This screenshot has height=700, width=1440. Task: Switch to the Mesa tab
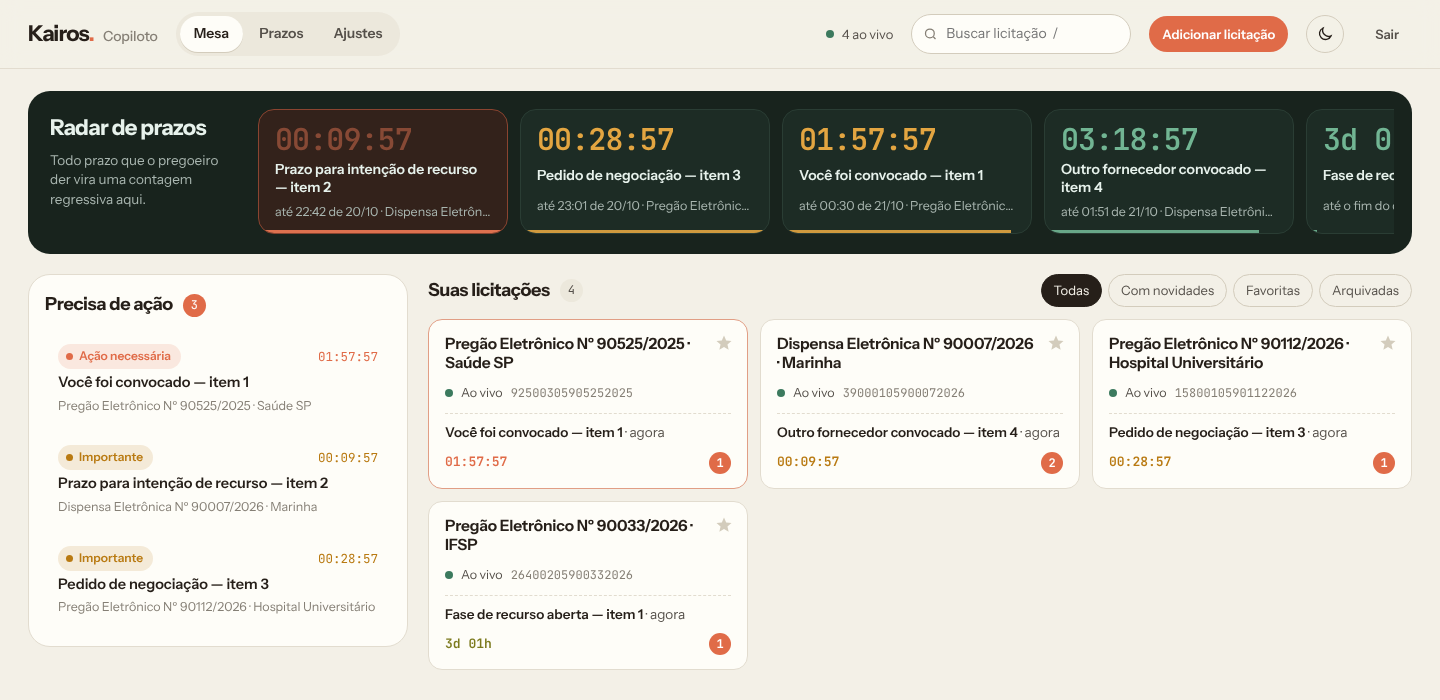pos(211,34)
